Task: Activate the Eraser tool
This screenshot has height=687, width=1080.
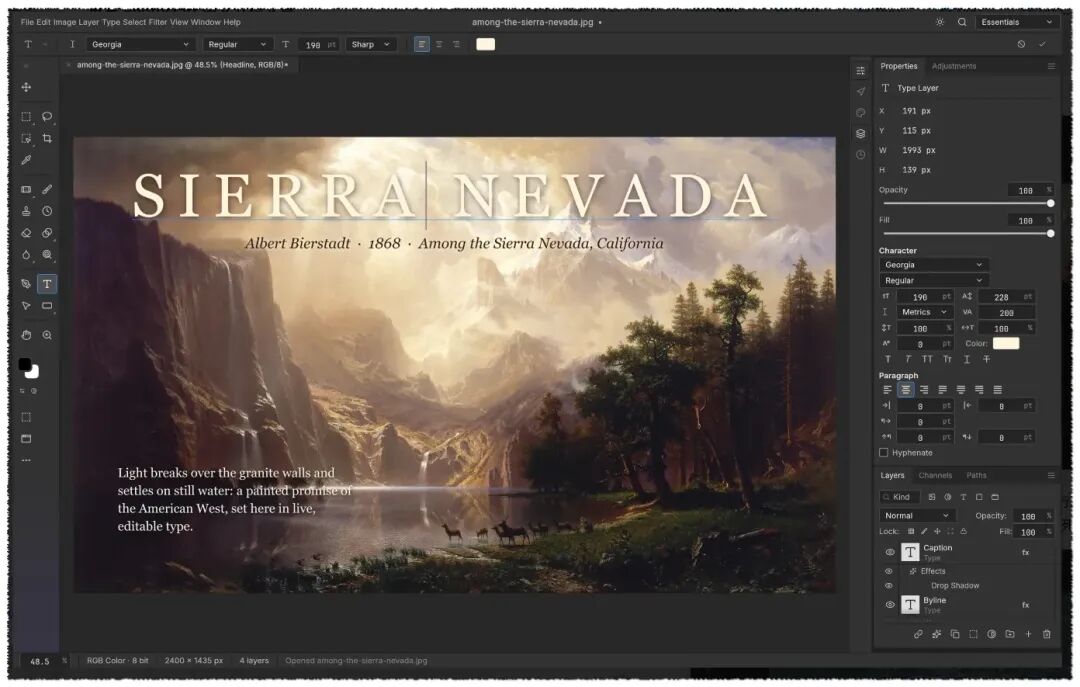Action: [x=26, y=233]
